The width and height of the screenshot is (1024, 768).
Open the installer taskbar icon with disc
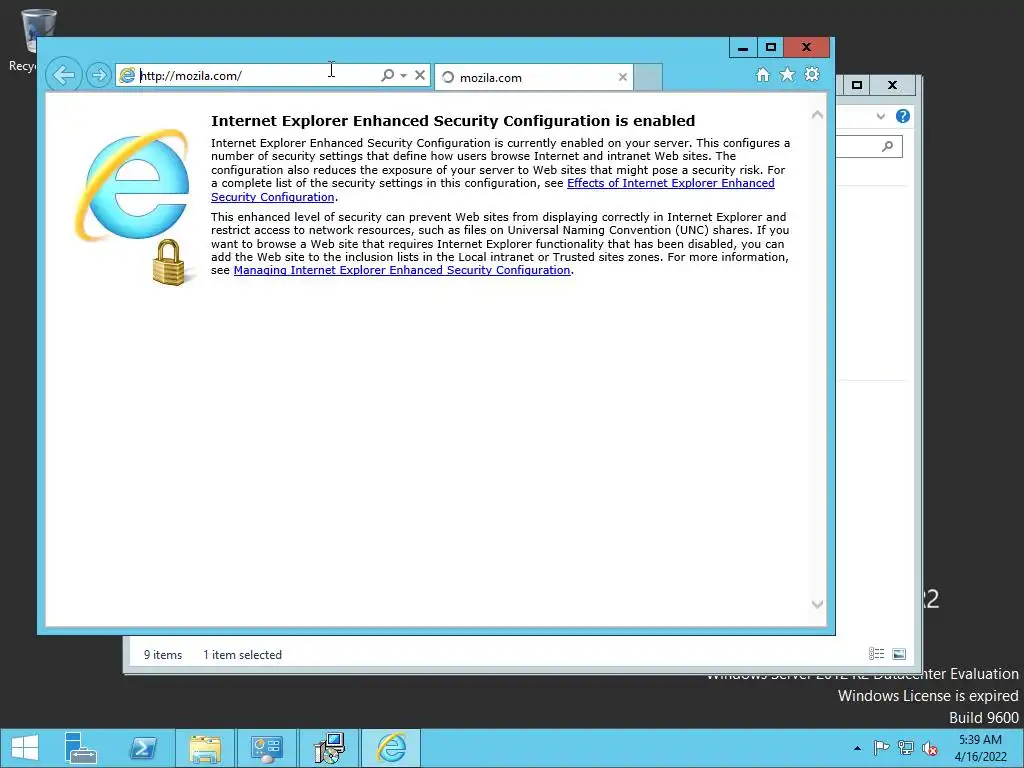[x=328, y=748]
